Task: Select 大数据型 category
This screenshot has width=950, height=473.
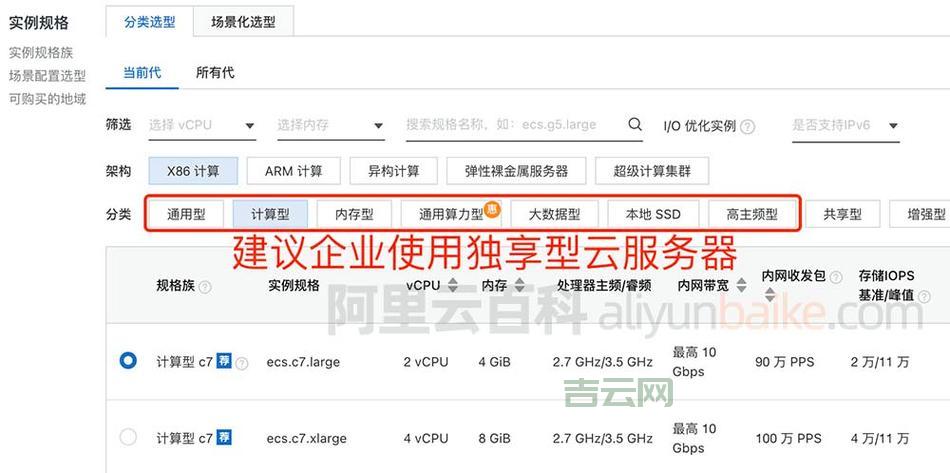Action: coord(554,214)
